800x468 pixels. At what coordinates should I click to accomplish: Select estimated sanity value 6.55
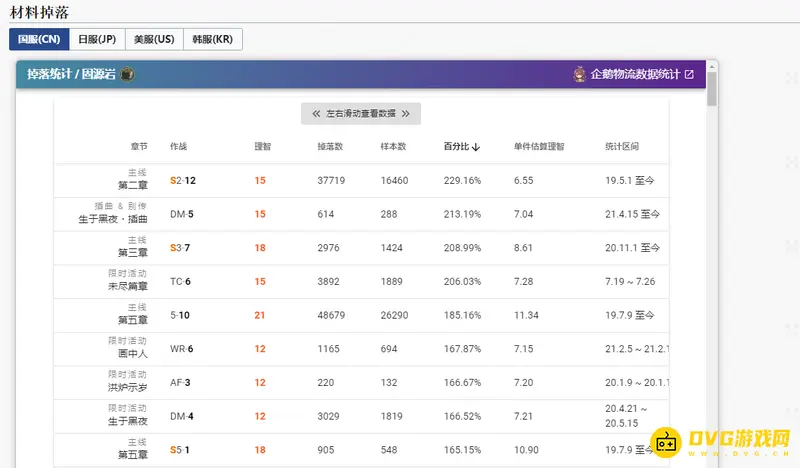pyautogui.click(x=523, y=181)
